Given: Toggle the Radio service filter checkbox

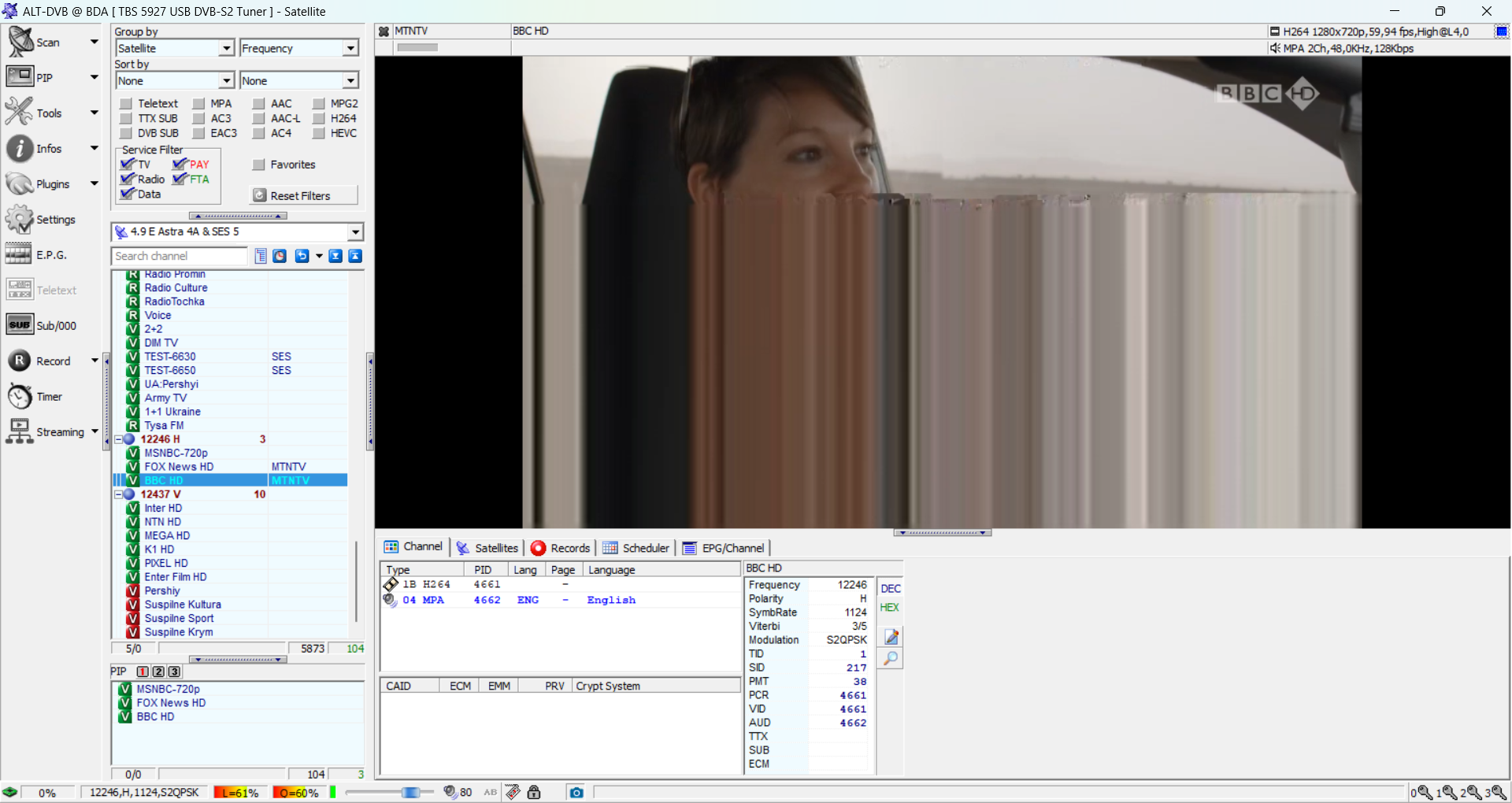Looking at the screenshot, I should pos(127,179).
